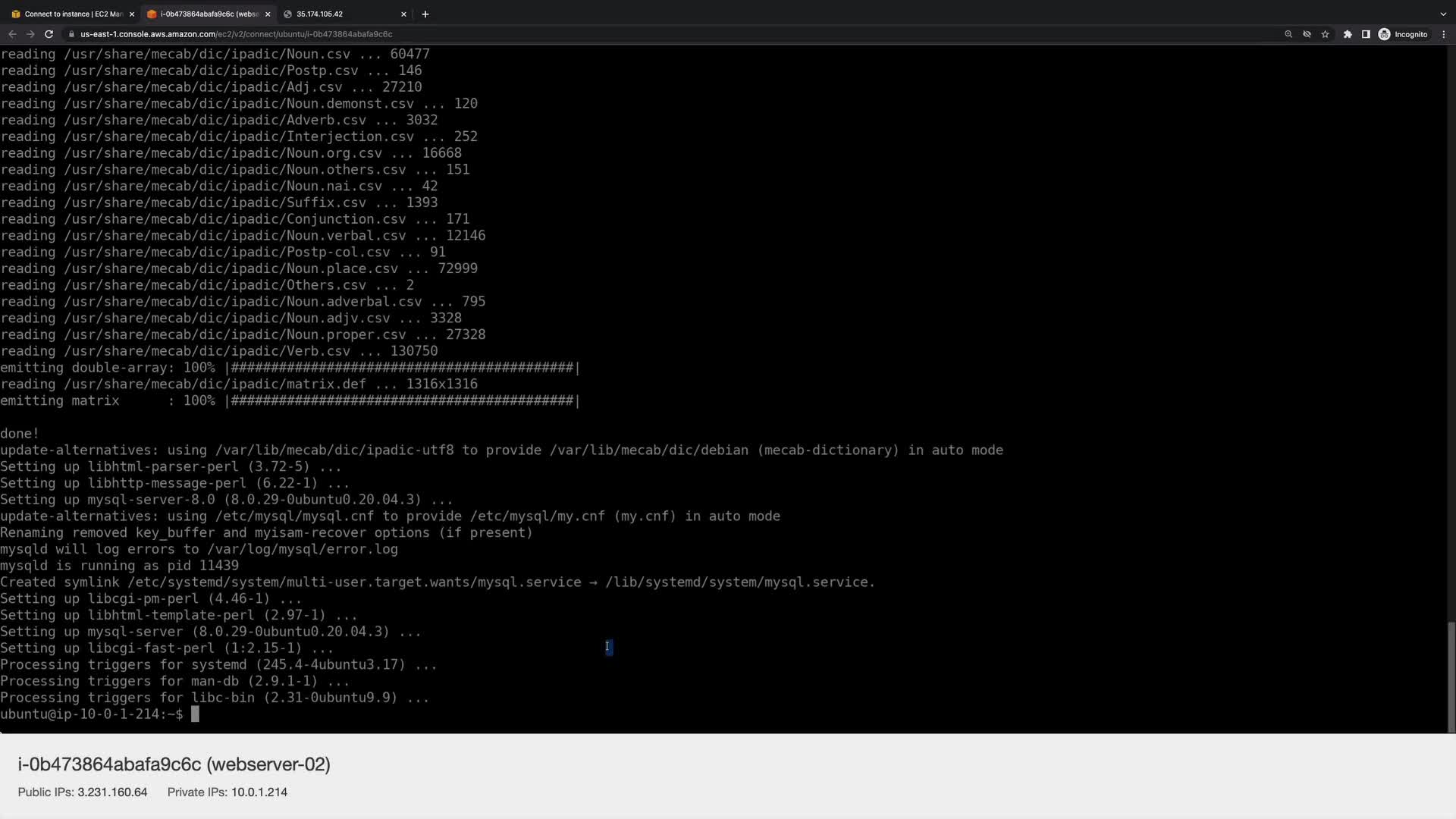This screenshot has width=1456, height=819.
Task: Click the third-party cookies blocked eye icon
Action: [1307, 34]
